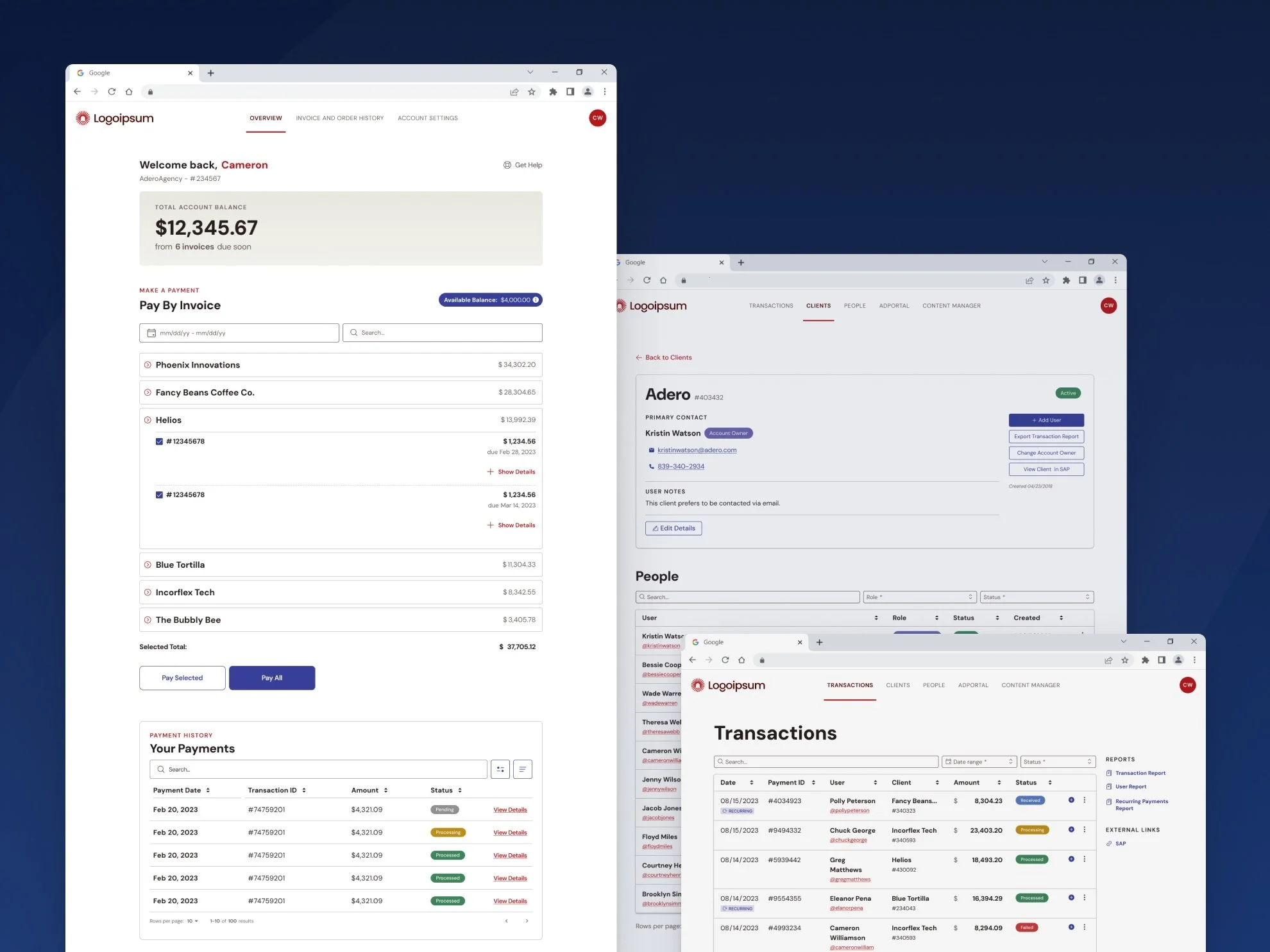Open Invoice and Order History tab
Viewport: 1270px width, 952px height.
coord(340,118)
